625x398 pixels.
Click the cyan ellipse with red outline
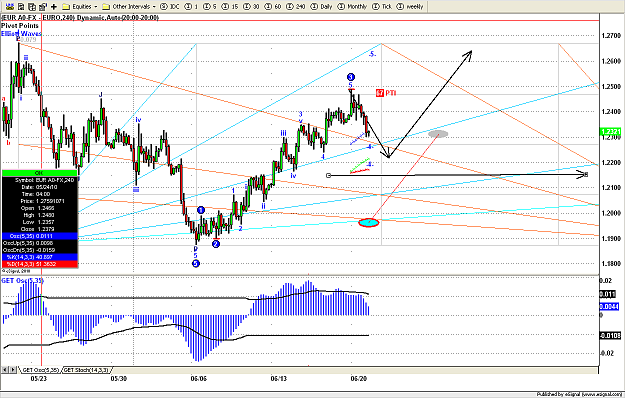[369, 222]
